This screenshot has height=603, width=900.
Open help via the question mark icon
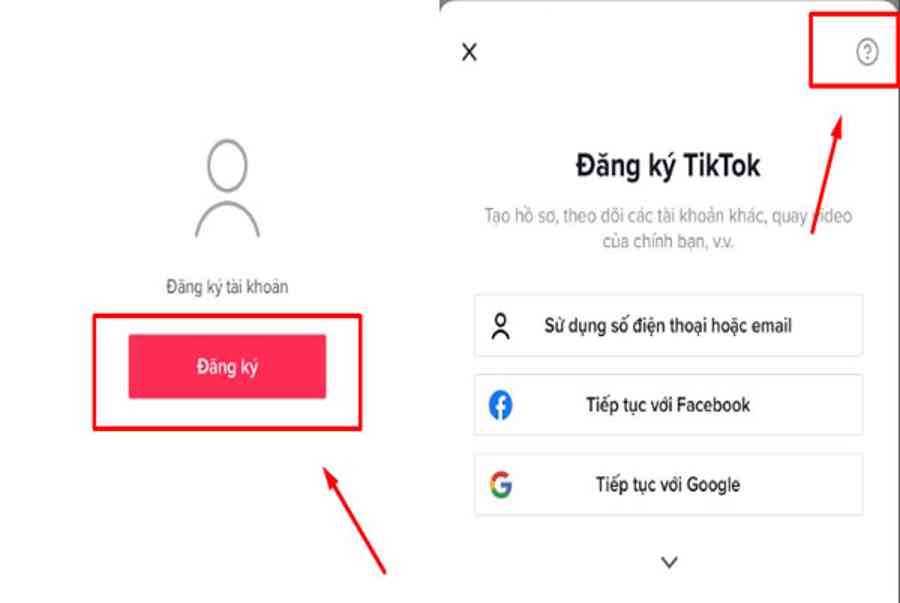pos(867,52)
